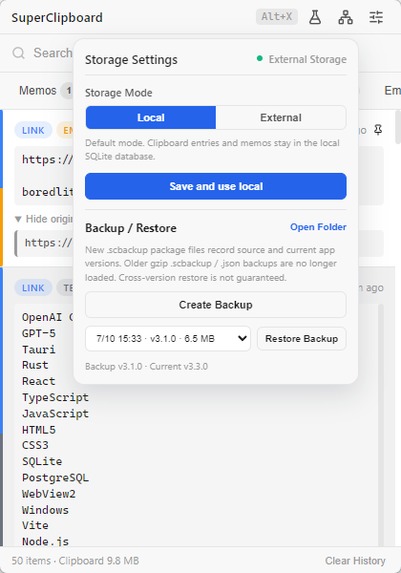Click the Alt+X shortcut badge

pos(276,17)
